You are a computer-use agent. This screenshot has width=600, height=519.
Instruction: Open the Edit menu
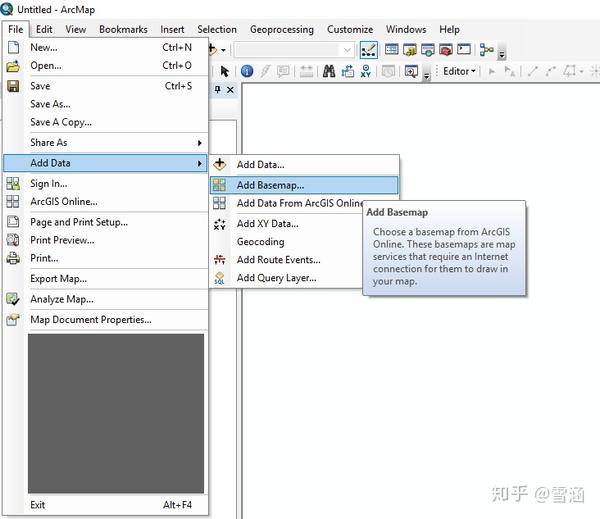click(44, 29)
